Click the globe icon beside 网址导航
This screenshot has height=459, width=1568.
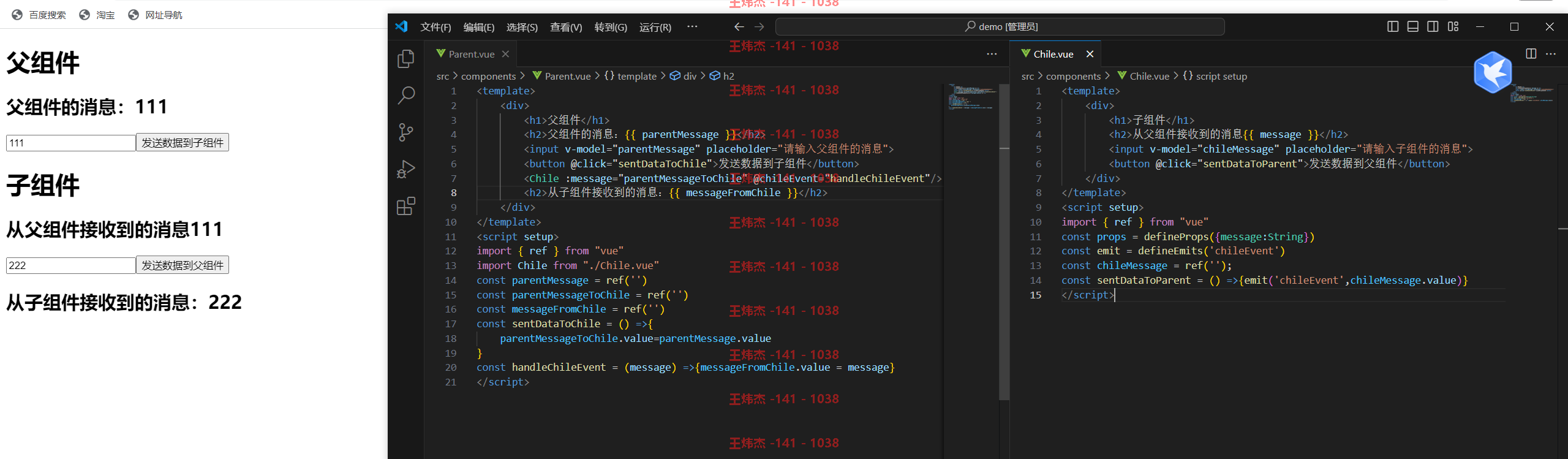[x=134, y=15]
